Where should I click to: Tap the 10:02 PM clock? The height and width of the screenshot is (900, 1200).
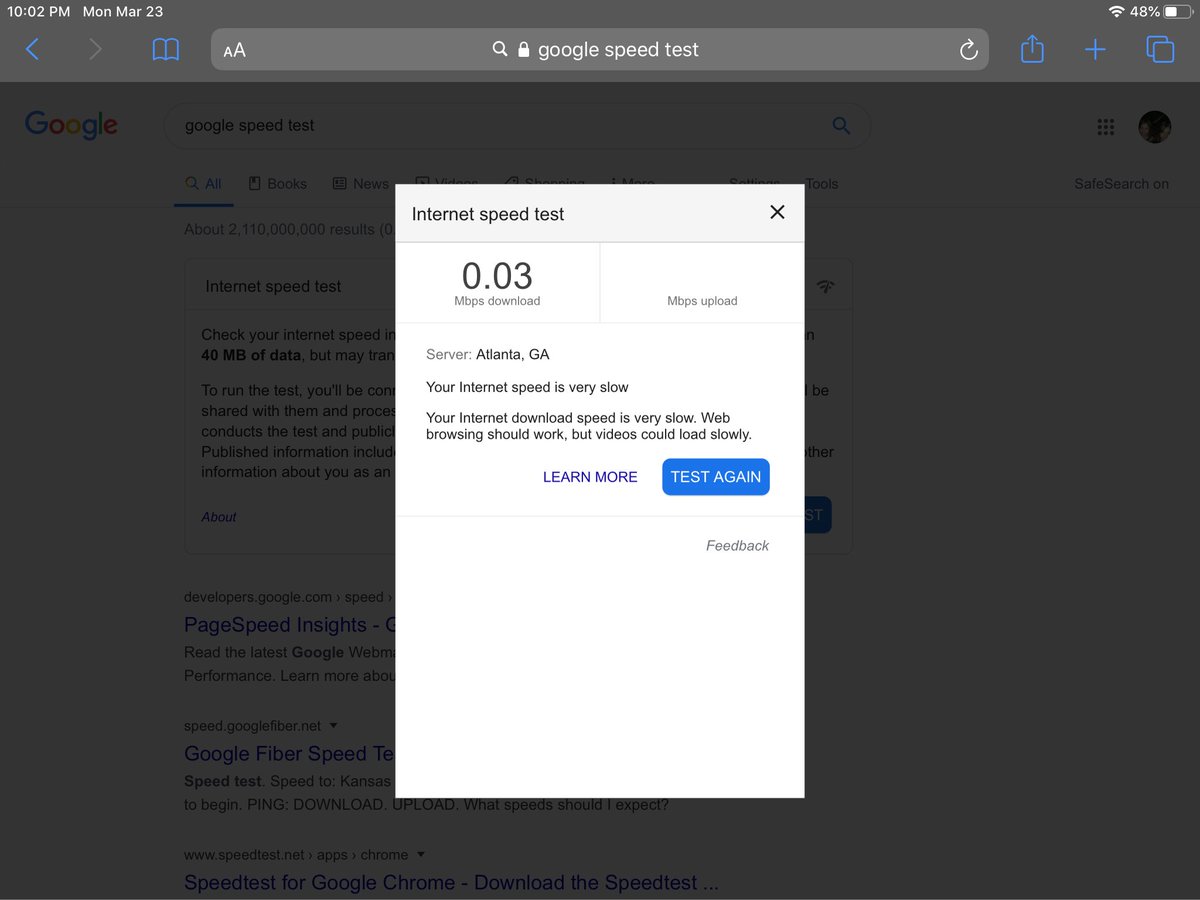[38, 12]
